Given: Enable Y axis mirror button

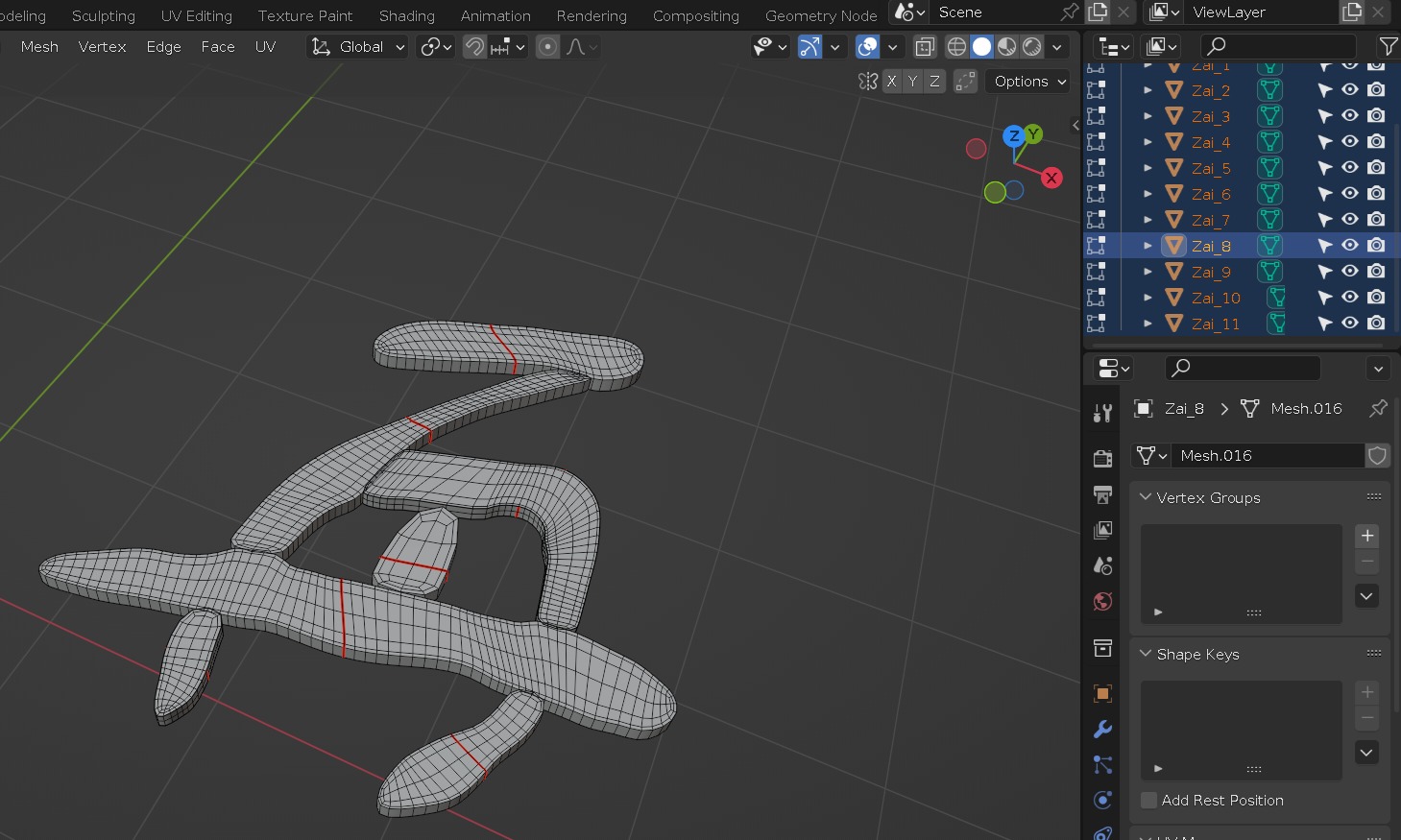Looking at the screenshot, I should [x=913, y=82].
